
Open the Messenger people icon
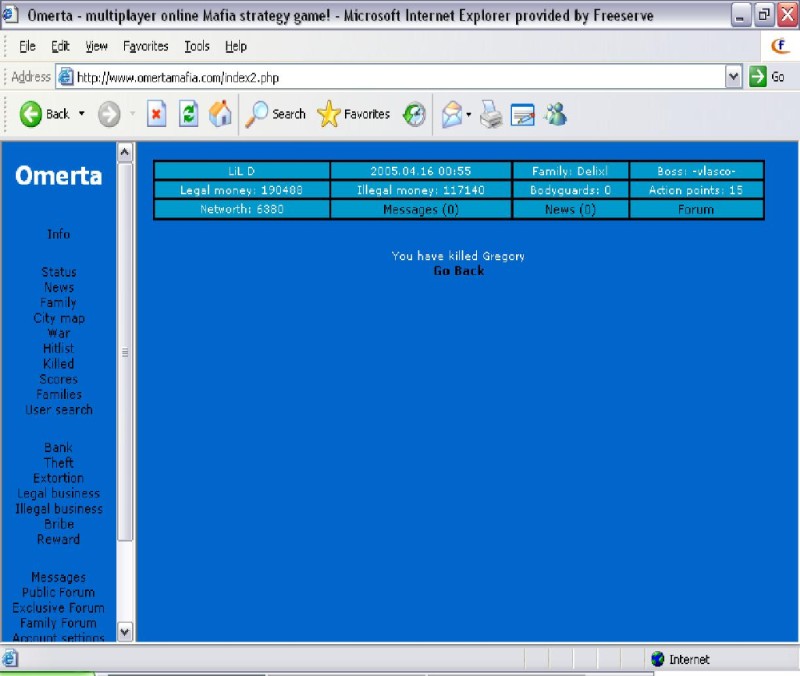(x=556, y=114)
